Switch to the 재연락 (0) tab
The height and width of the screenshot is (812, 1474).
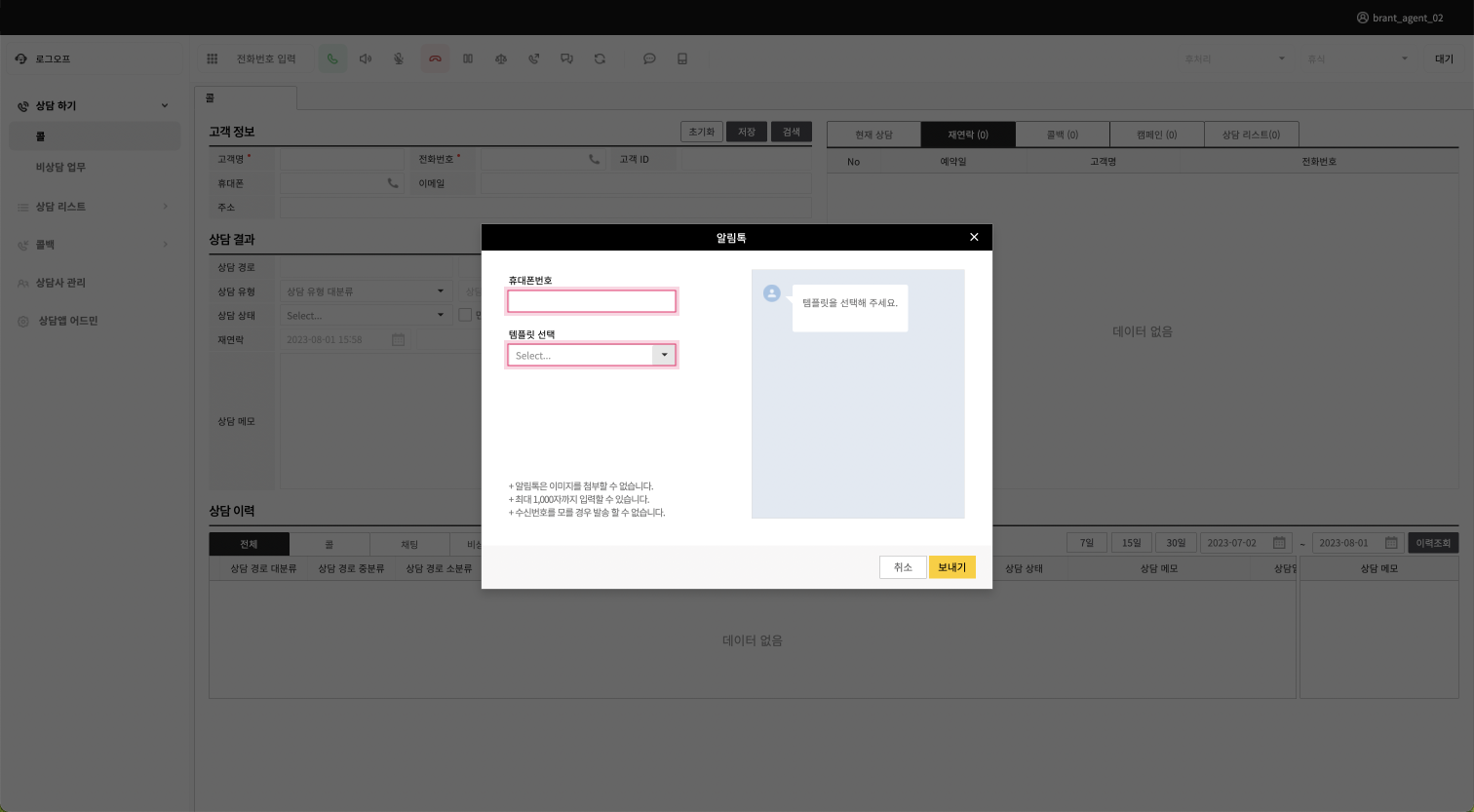pos(967,135)
